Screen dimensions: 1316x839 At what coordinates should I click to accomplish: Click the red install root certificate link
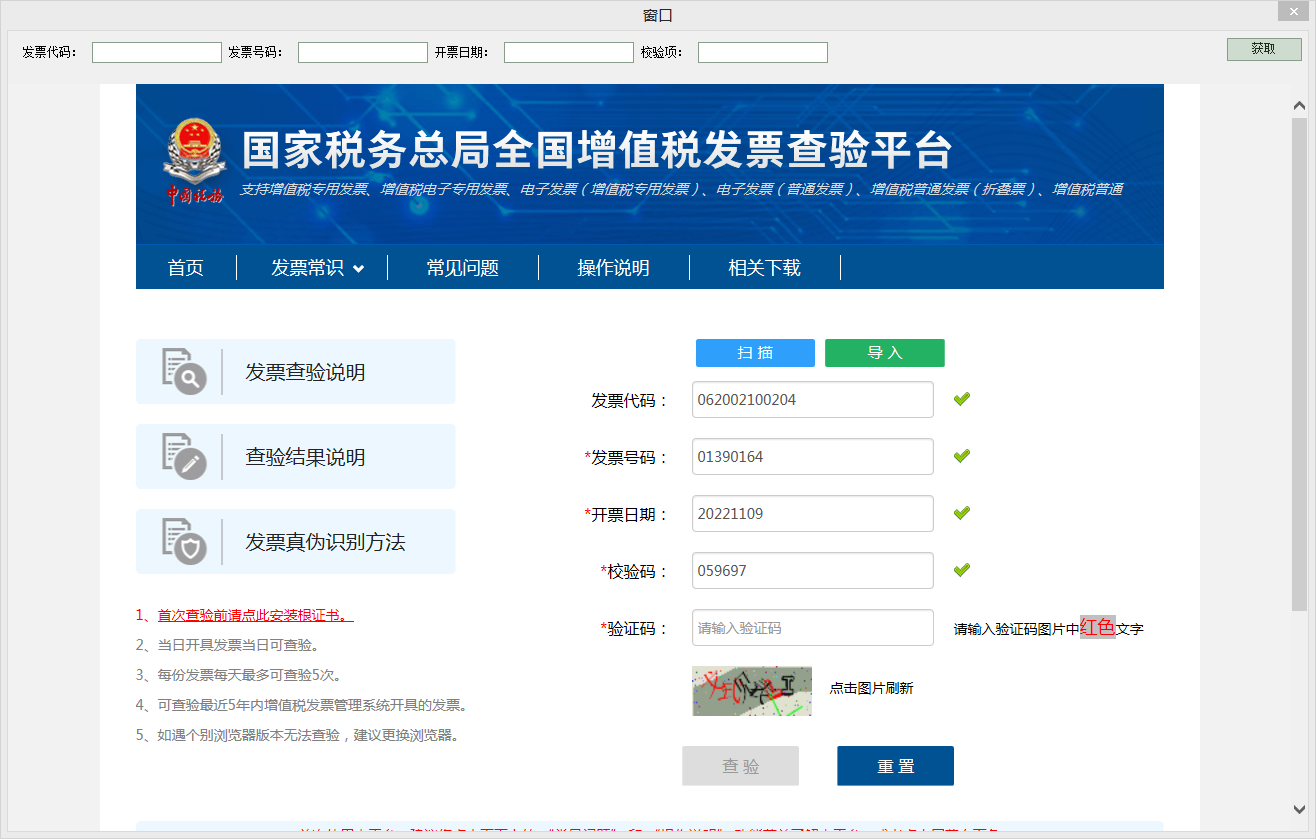tap(255, 615)
